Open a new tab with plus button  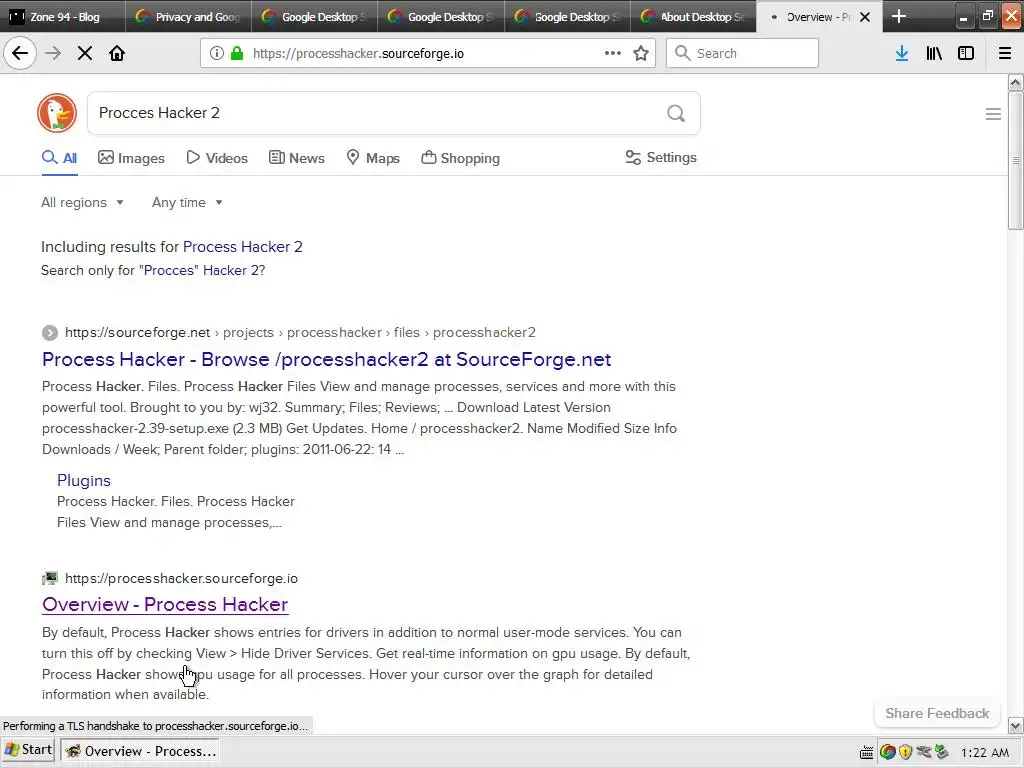(899, 16)
